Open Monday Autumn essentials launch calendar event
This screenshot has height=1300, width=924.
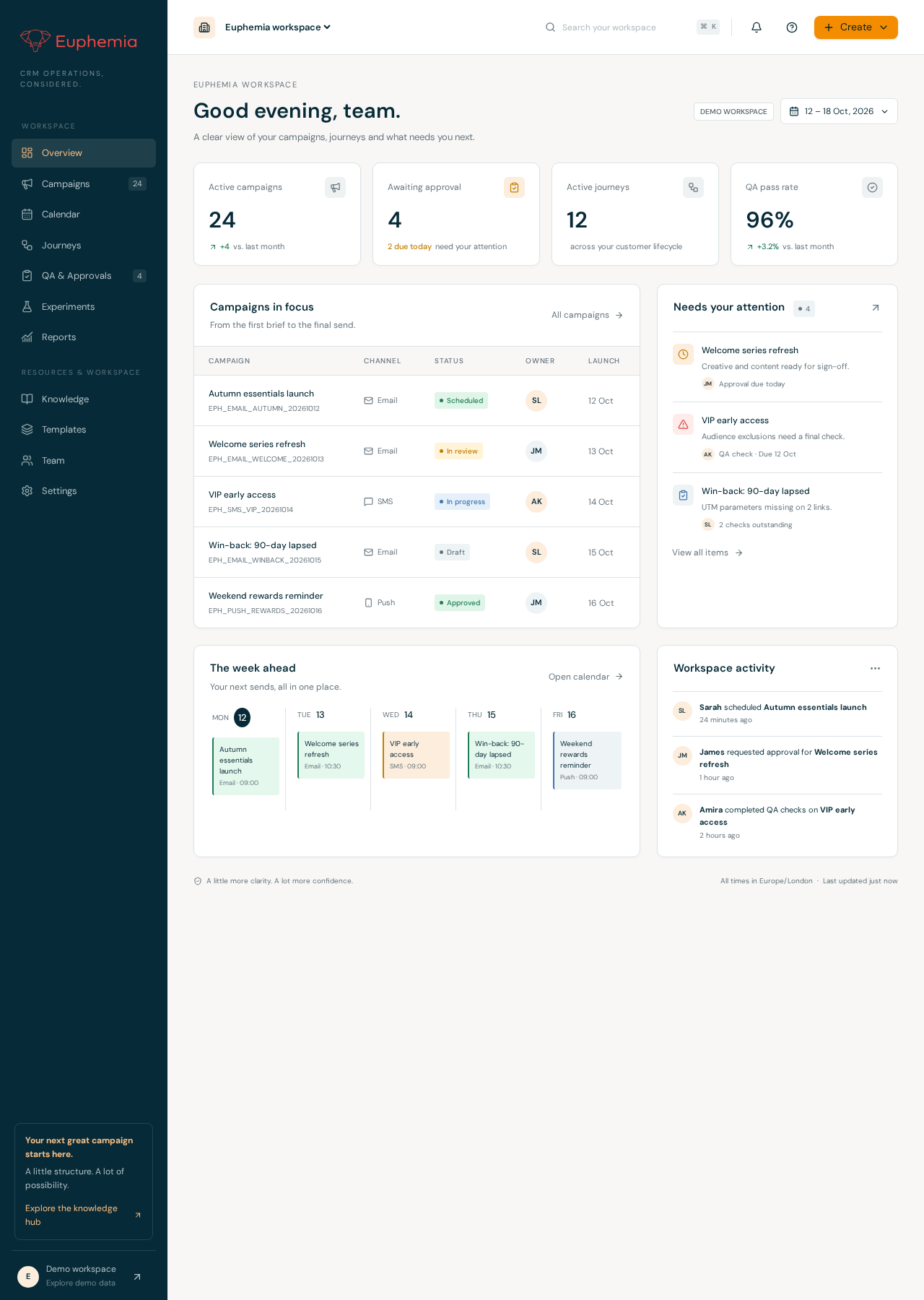pos(245,766)
